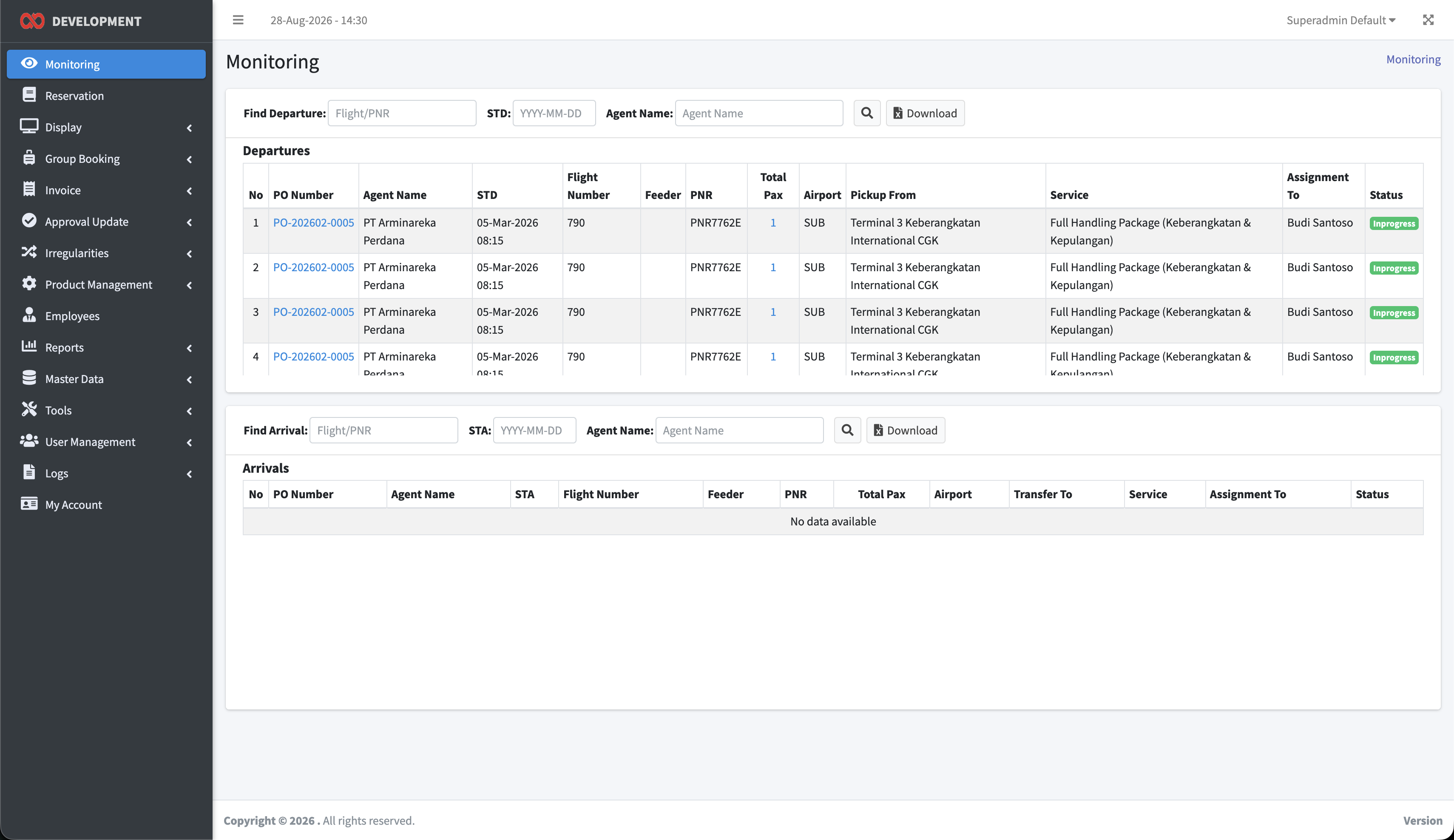Click the Monitoring breadcrumb link

(1413, 60)
